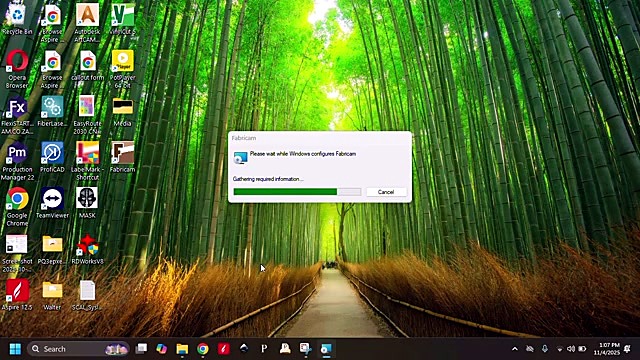Open the Recycle Bin desktop icon

[17, 18]
